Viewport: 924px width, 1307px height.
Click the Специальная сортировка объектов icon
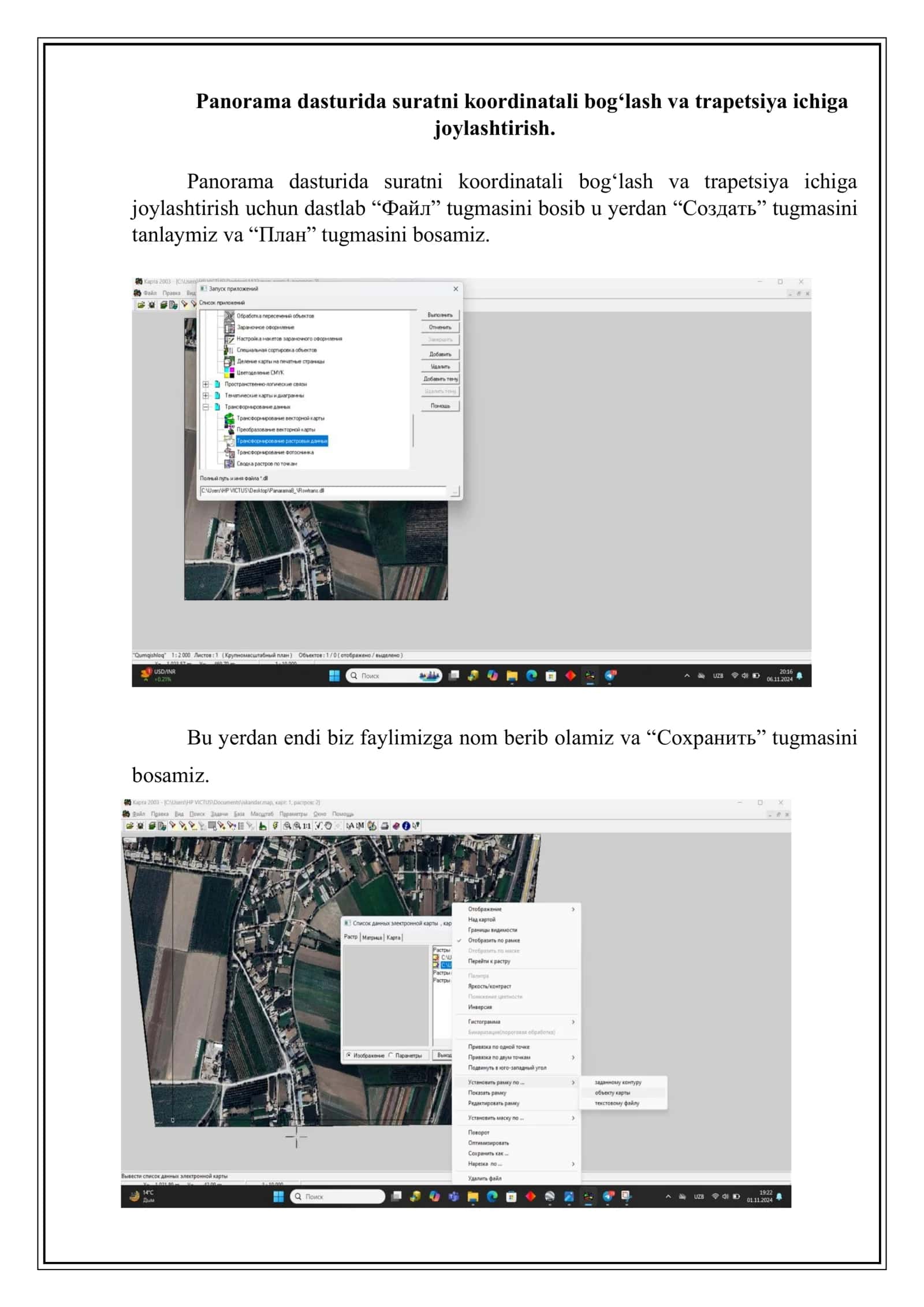pos(229,350)
